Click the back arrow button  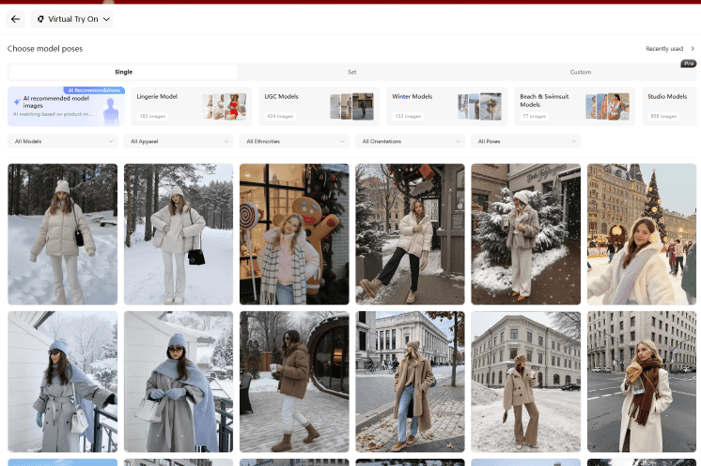(15, 19)
